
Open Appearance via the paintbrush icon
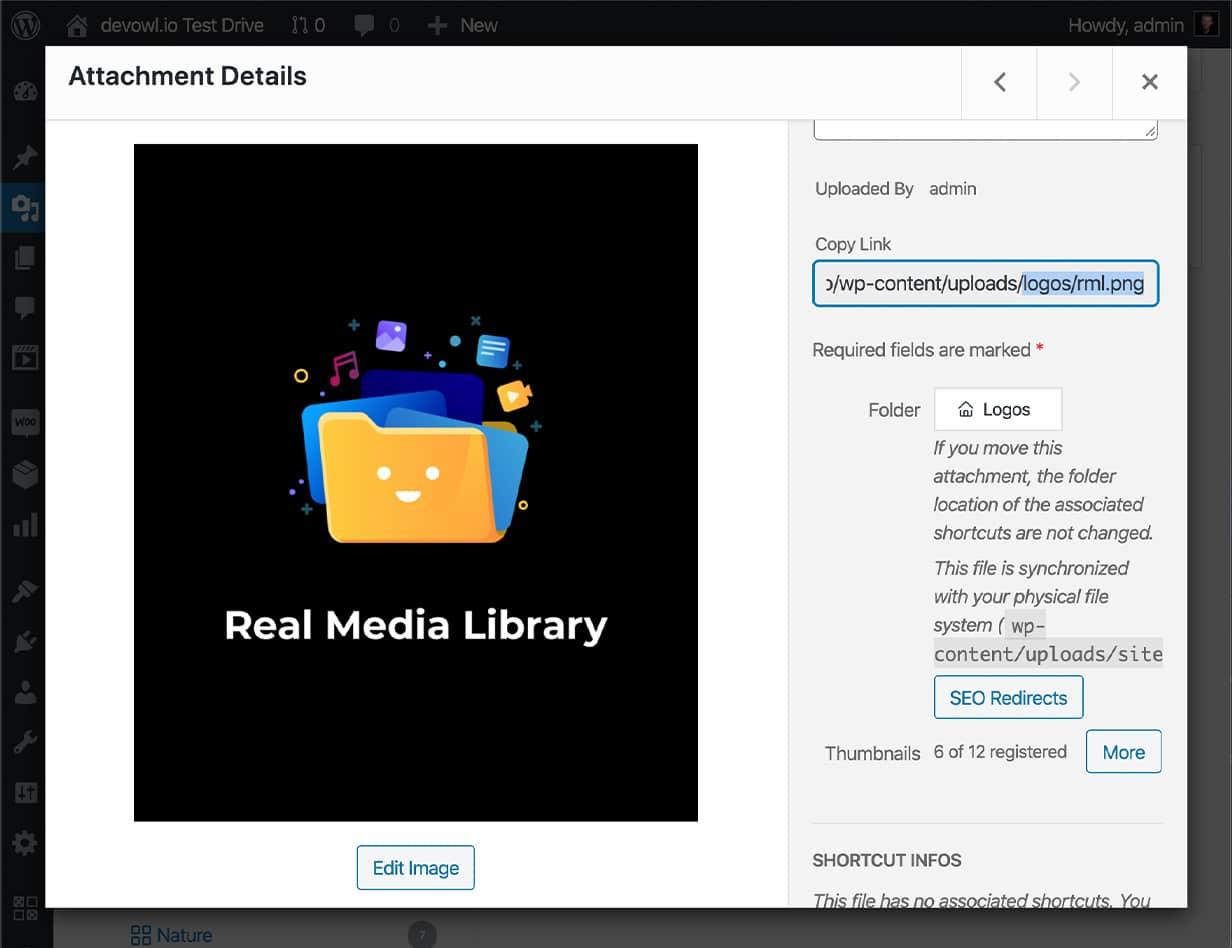(x=24, y=590)
